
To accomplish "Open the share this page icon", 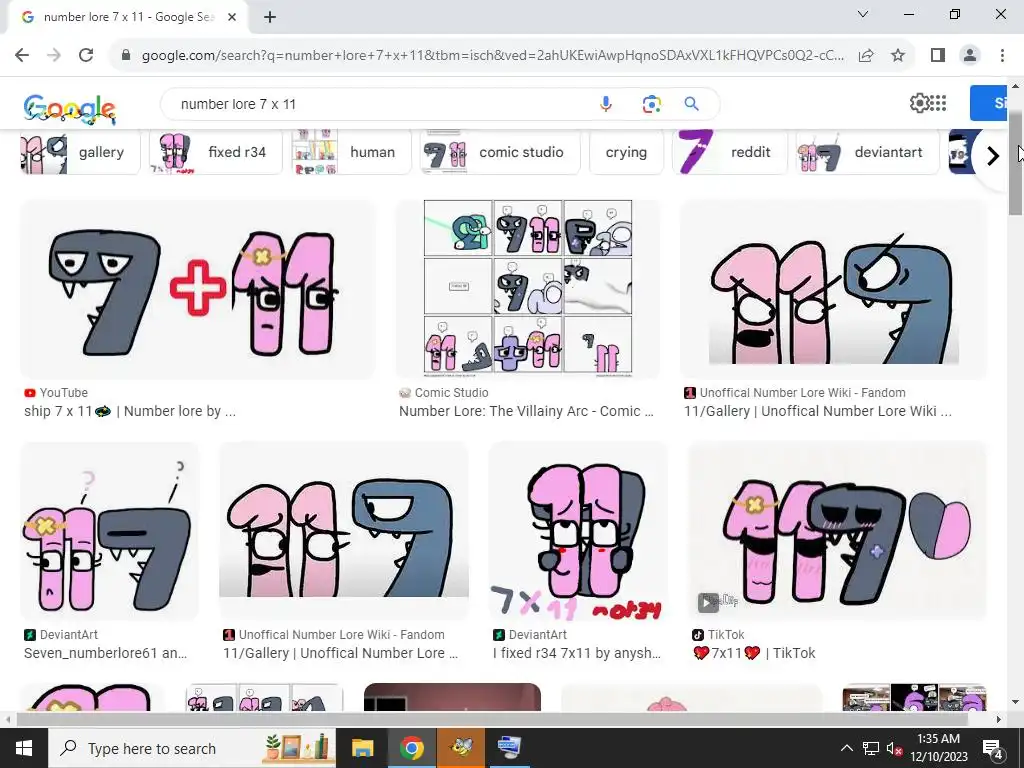I will click(866, 56).
